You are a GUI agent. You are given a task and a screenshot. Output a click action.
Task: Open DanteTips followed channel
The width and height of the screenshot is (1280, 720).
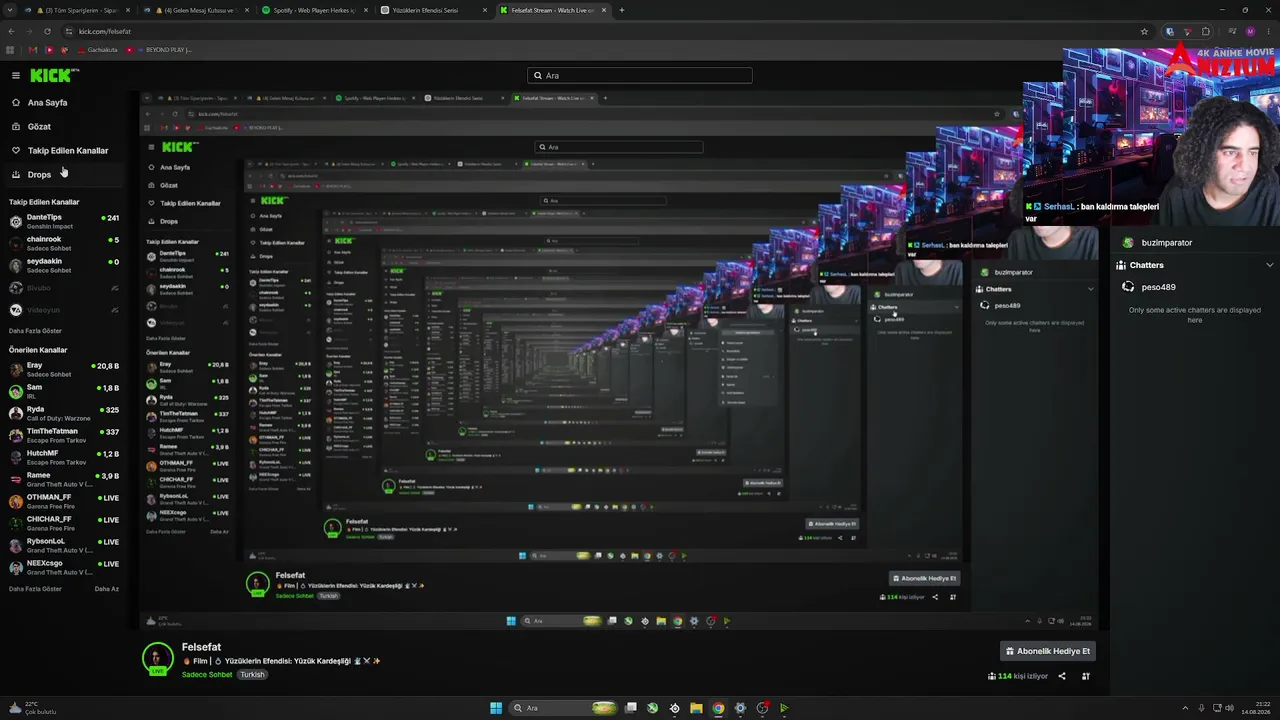click(x=64, y=221)
